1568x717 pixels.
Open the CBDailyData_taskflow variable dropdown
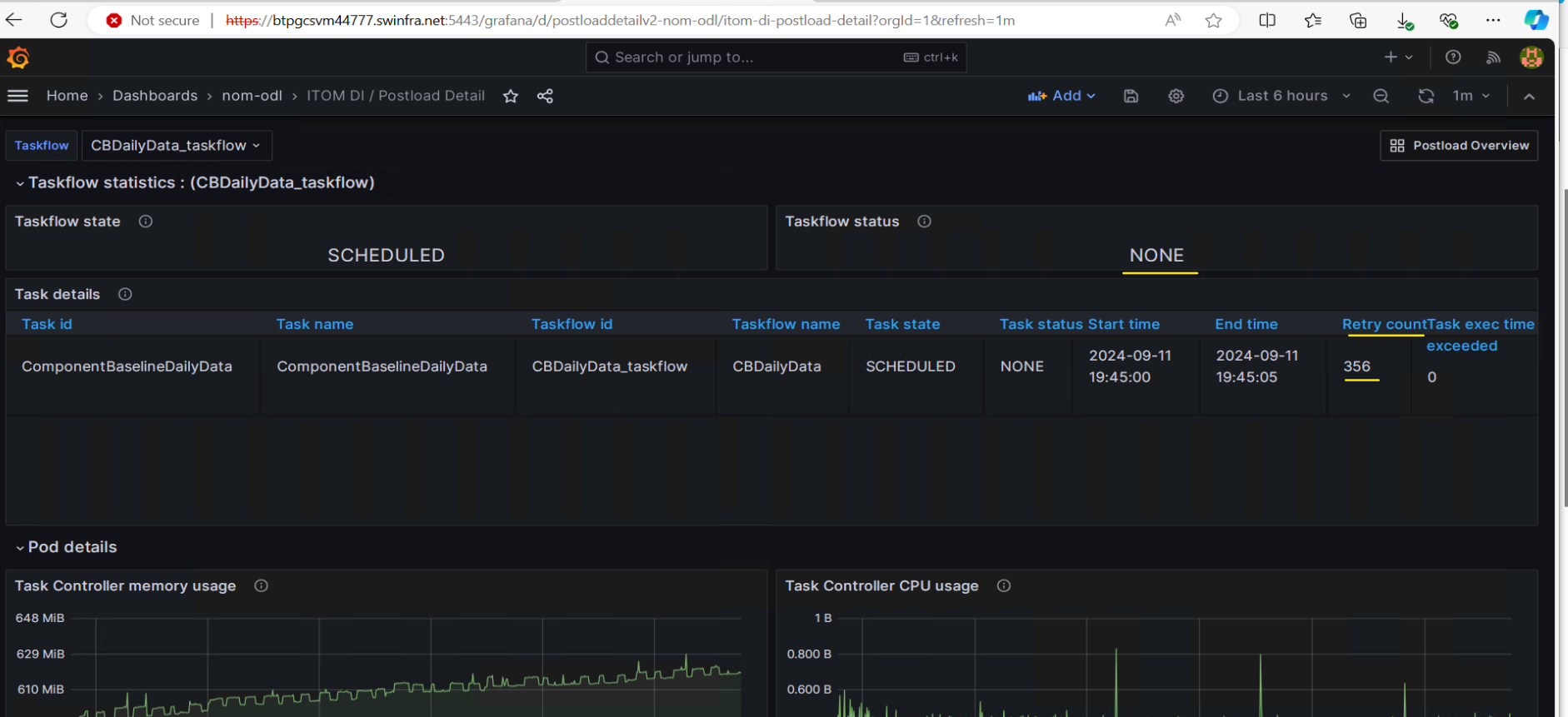pos(176,146)
